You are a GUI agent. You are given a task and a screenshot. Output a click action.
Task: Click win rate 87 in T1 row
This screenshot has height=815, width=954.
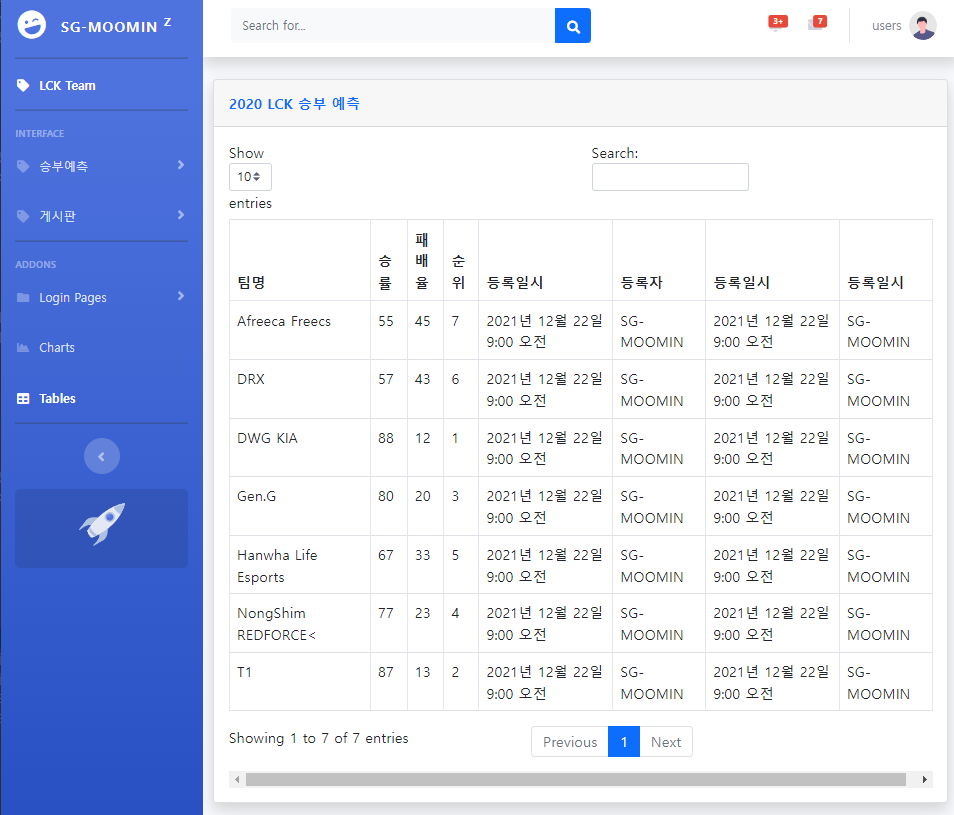click(386, 672)
